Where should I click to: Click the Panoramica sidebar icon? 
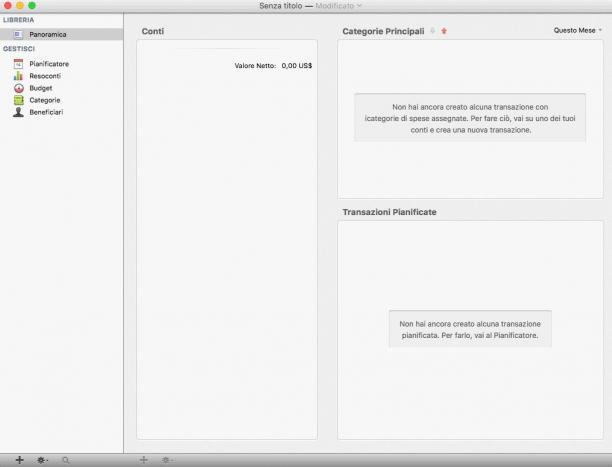coord(18,35)
